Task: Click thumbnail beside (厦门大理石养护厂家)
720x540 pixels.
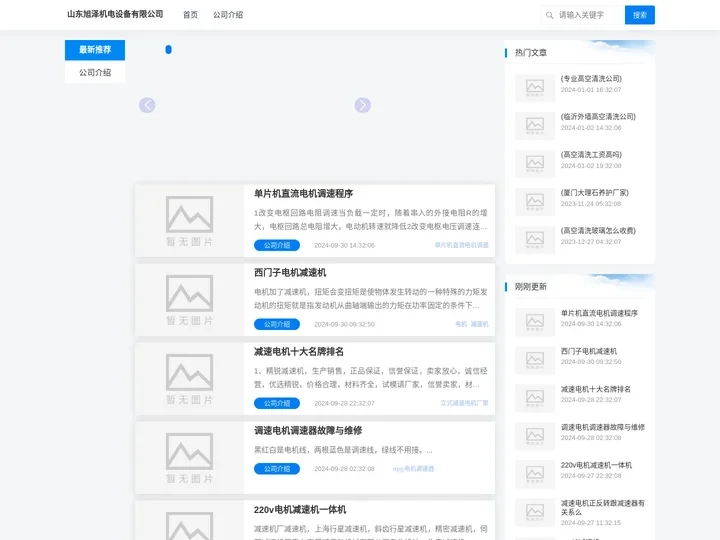Action: click(x=535, y=202)
